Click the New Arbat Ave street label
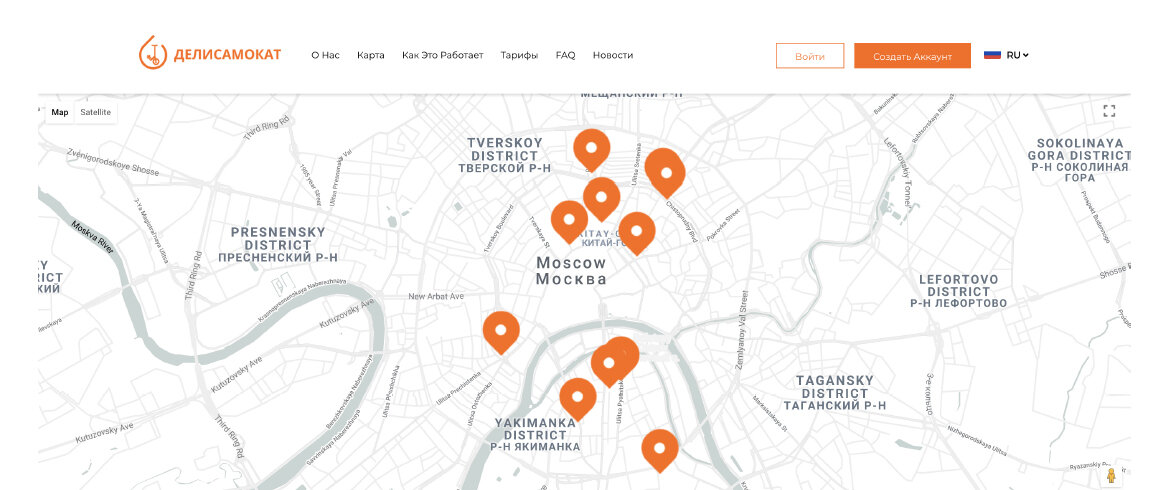The width and height of the screenshot is (1168, 490). click(x=436, y=296)
